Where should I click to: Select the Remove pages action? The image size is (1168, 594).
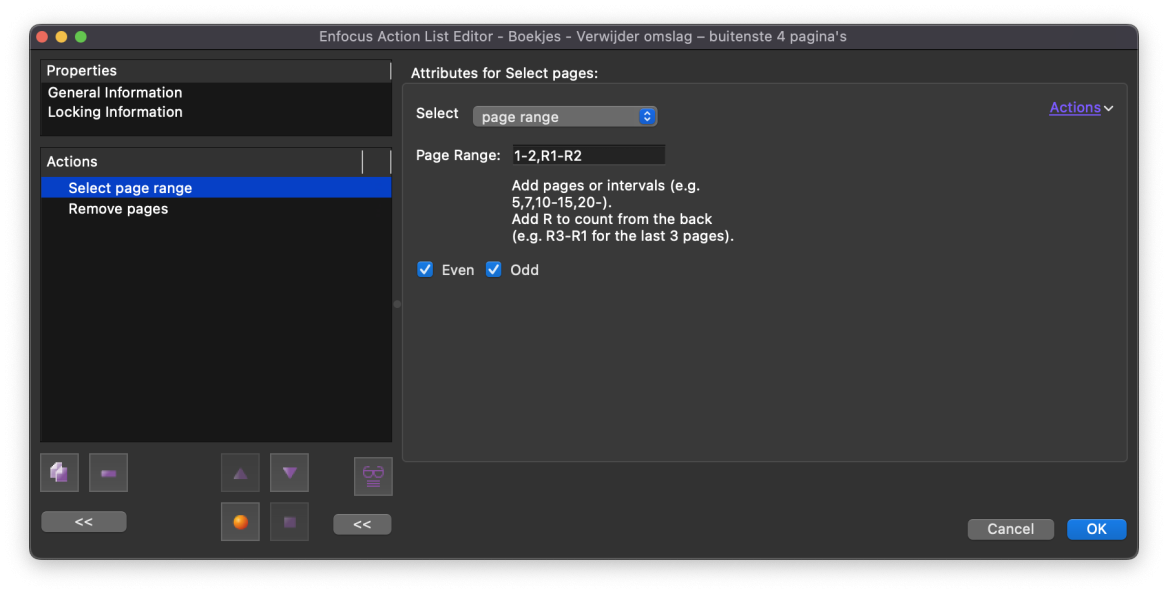(118, 209)
